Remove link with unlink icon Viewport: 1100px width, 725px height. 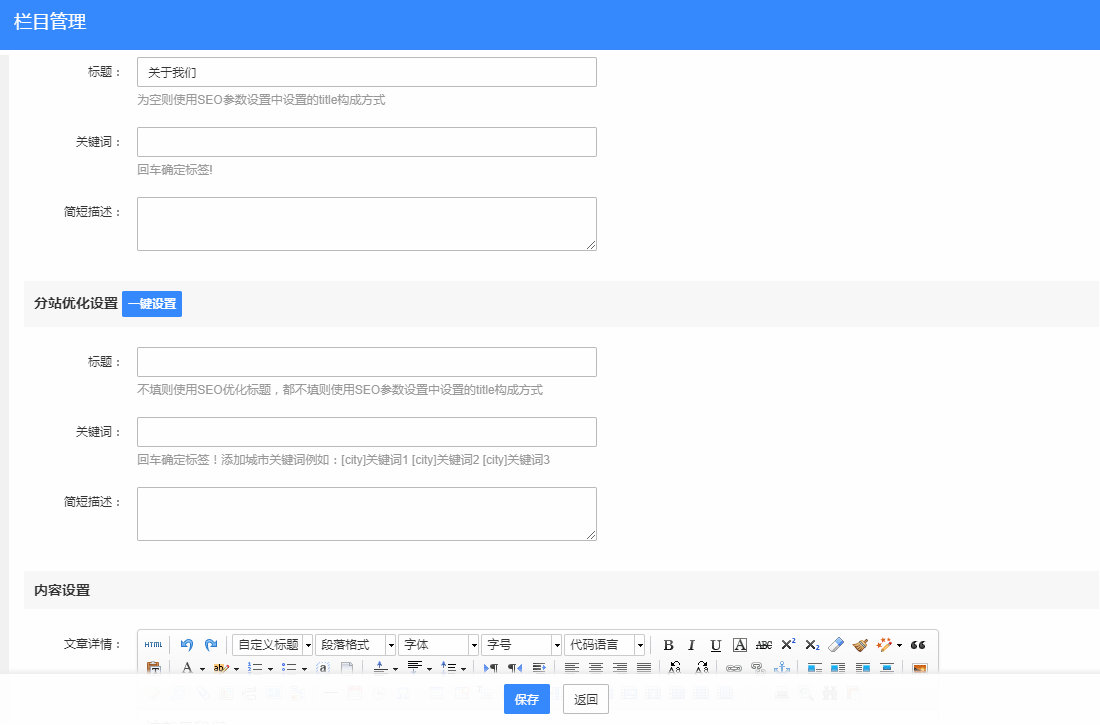[758, 667]
